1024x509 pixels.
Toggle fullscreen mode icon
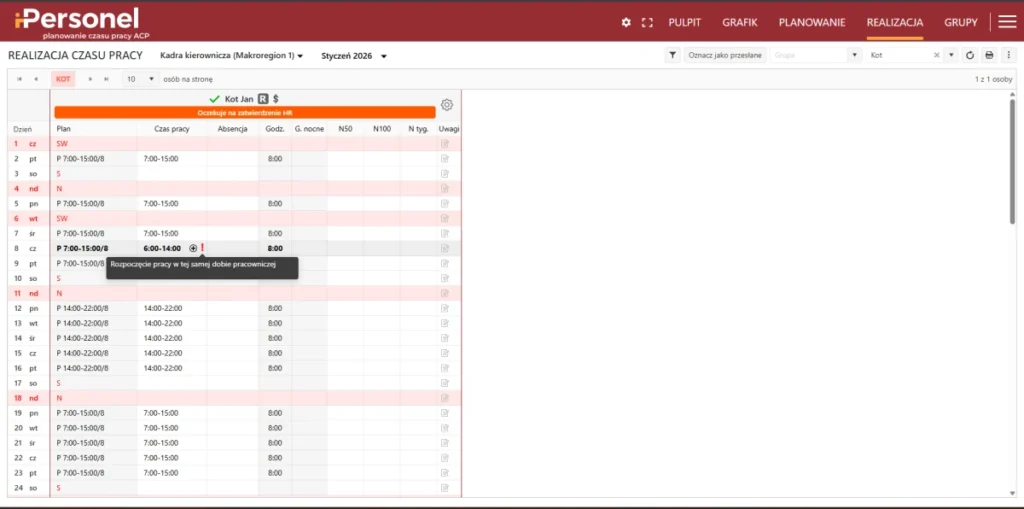(647, 22)
